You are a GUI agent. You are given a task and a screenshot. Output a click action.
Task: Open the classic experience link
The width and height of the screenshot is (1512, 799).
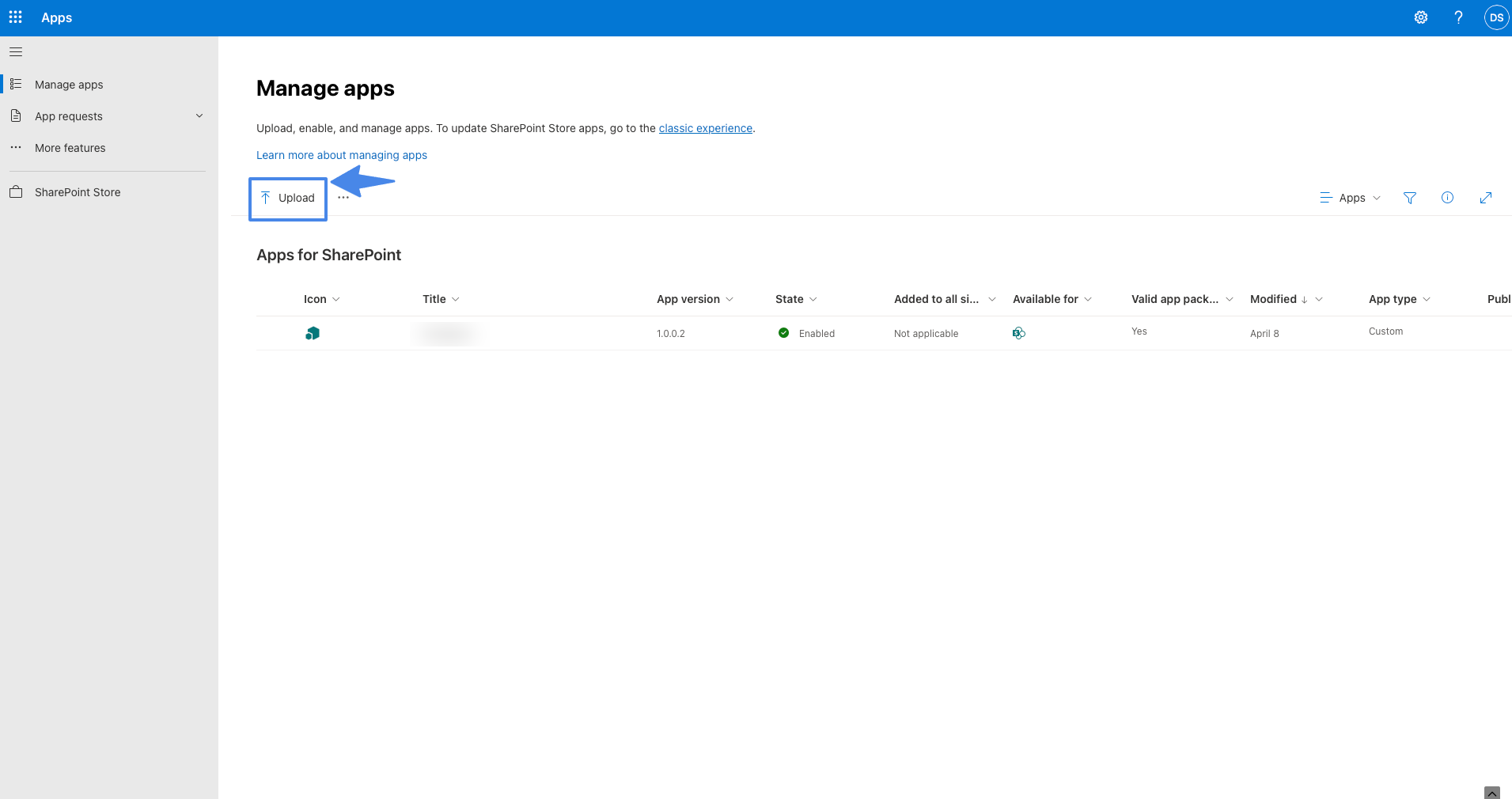pyautogui.click(x=705, y=128)
